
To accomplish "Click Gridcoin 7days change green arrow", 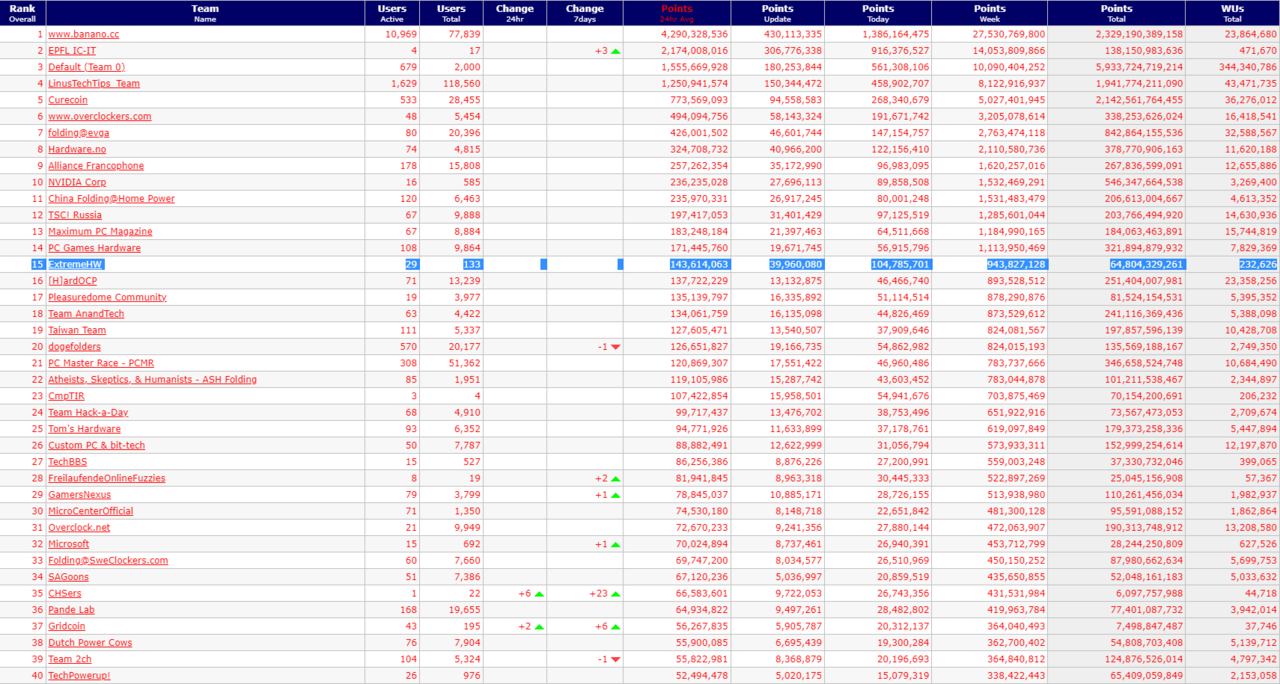I will point(616,627).
